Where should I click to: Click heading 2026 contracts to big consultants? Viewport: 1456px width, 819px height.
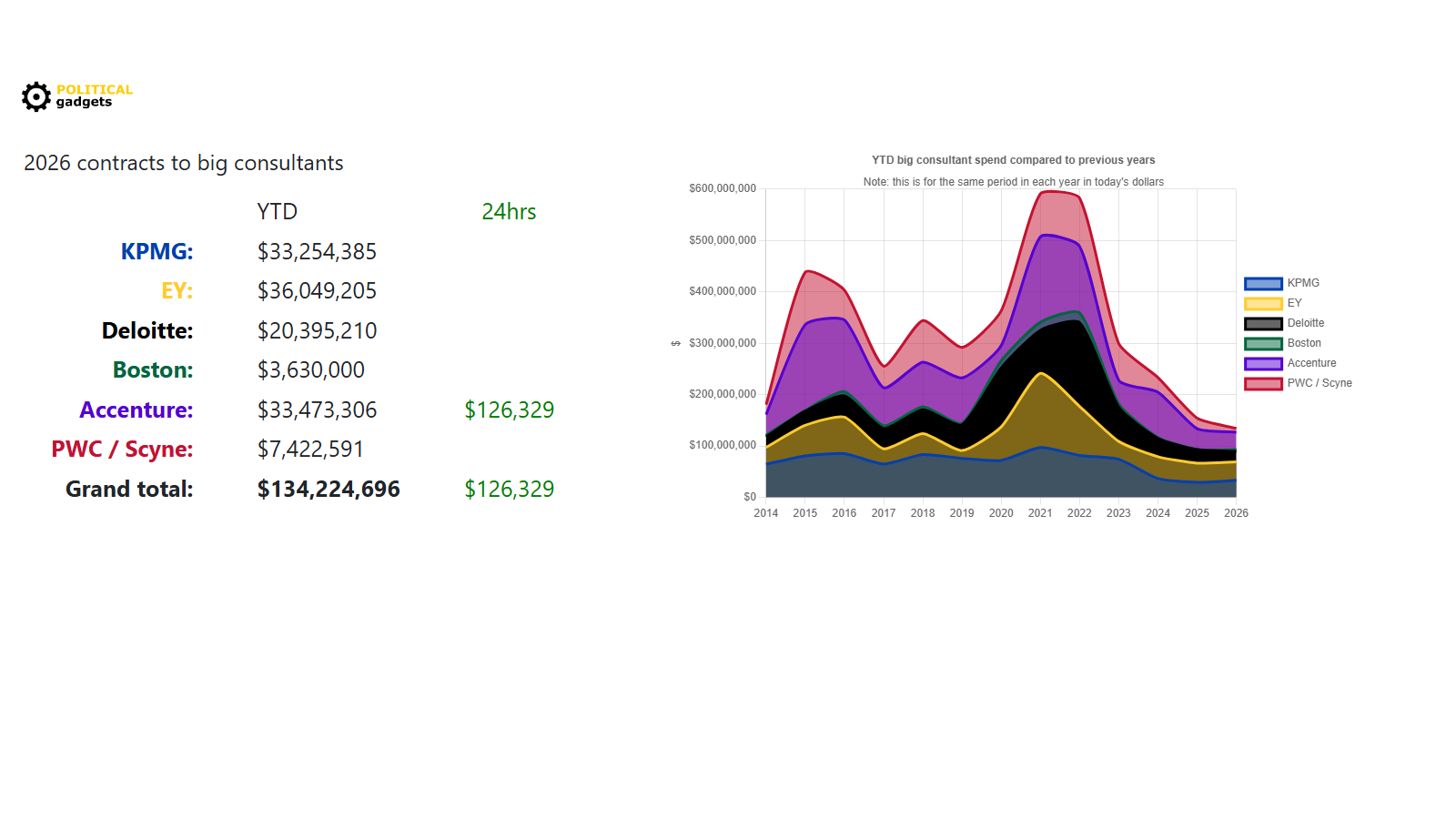(184, 163)
